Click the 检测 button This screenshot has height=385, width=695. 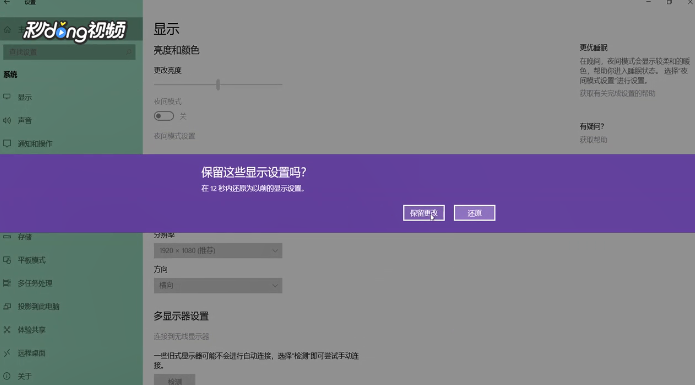(175, 380)
